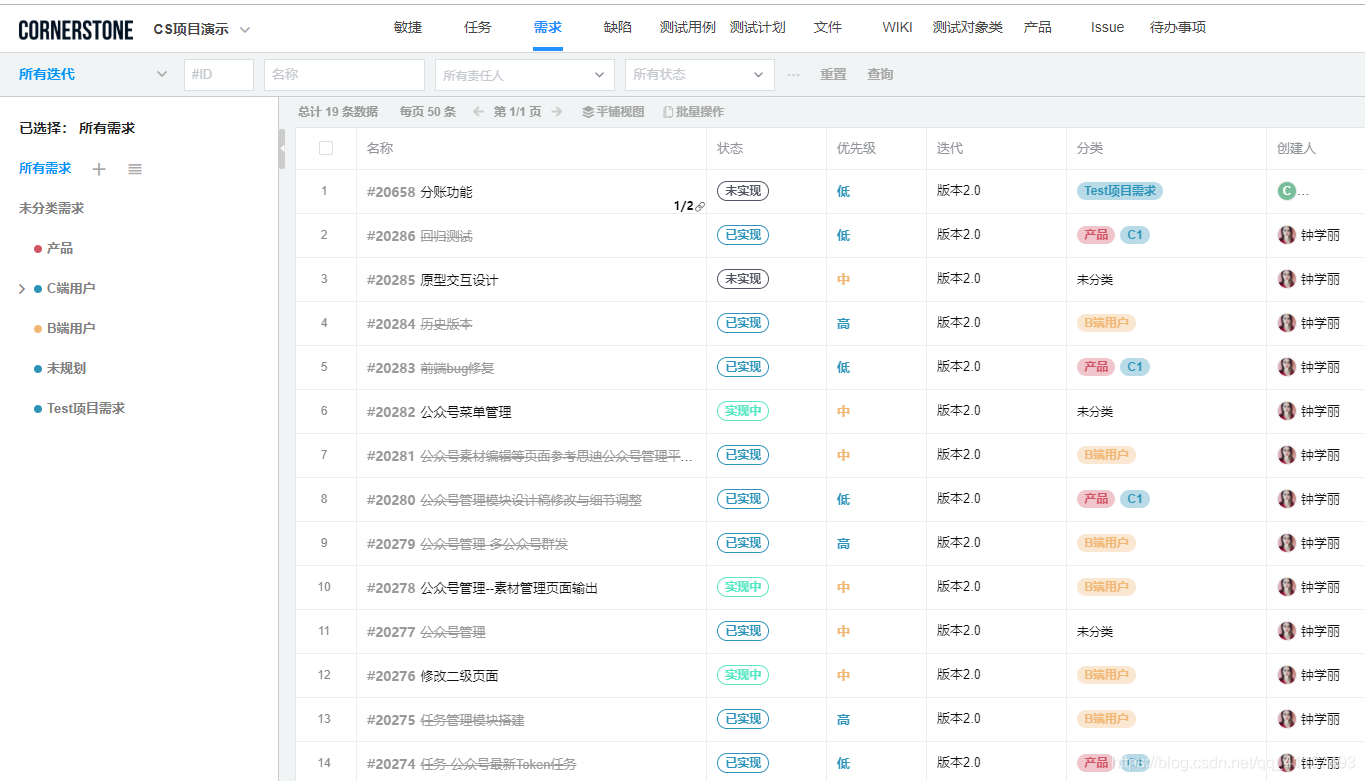Switch to 平铺视图
The width and height of the screenshot is (1365, 781).
[x=613, y=112]
